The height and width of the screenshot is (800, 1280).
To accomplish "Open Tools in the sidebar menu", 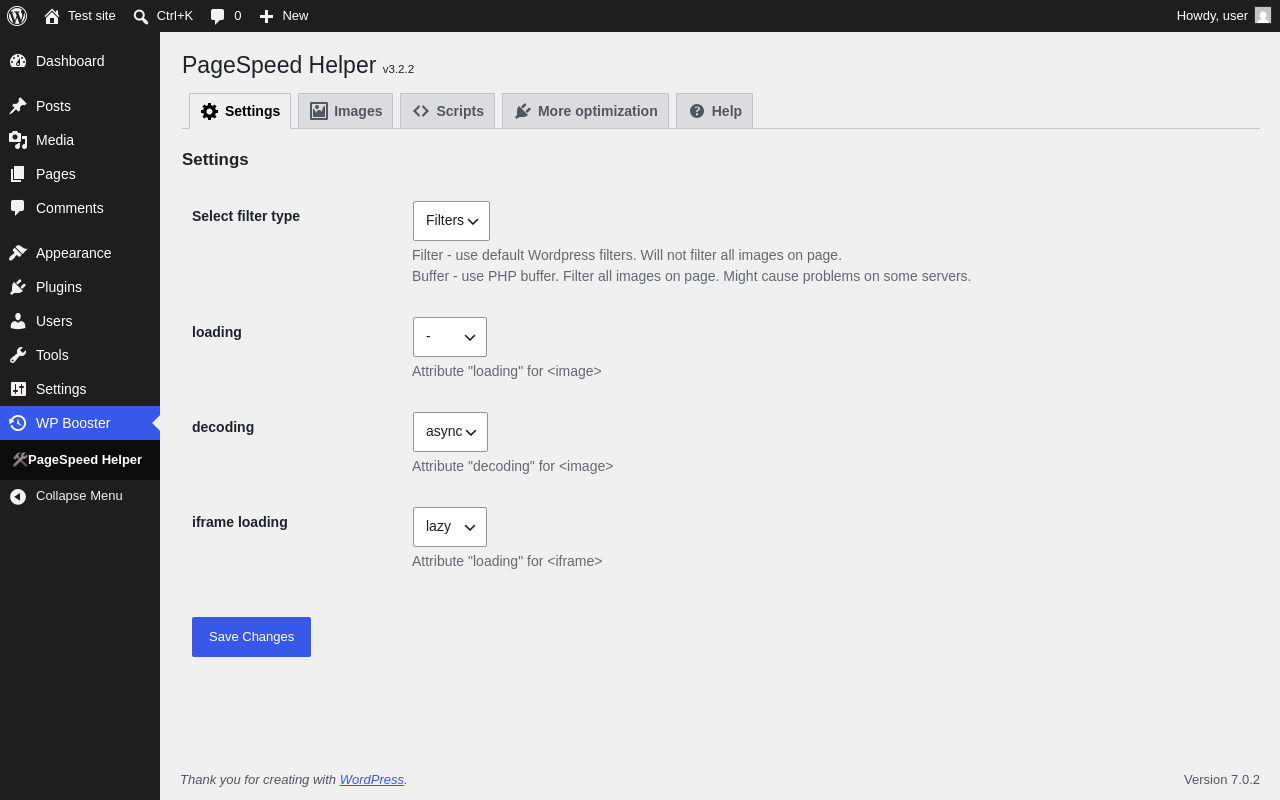I will pyautogui.click(x=80, y=355).
